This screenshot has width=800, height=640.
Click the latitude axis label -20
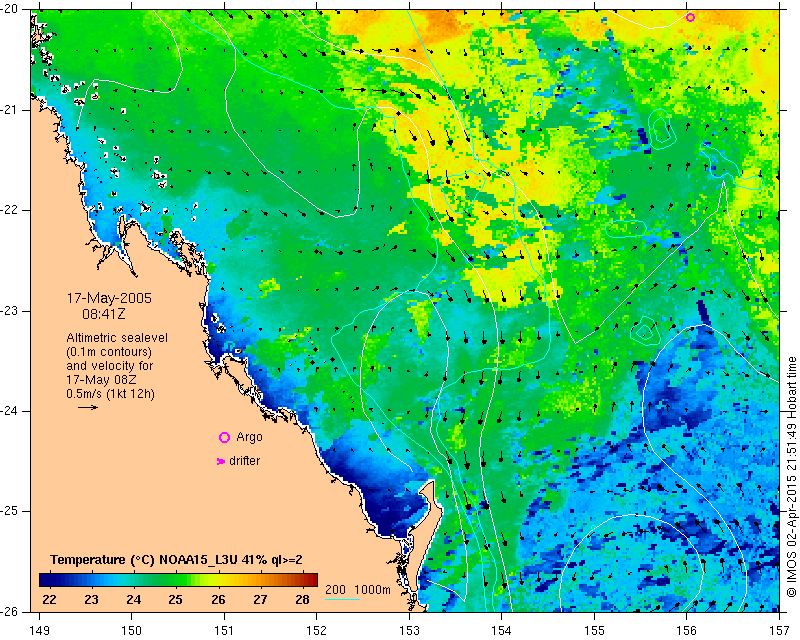click(9, 9)
